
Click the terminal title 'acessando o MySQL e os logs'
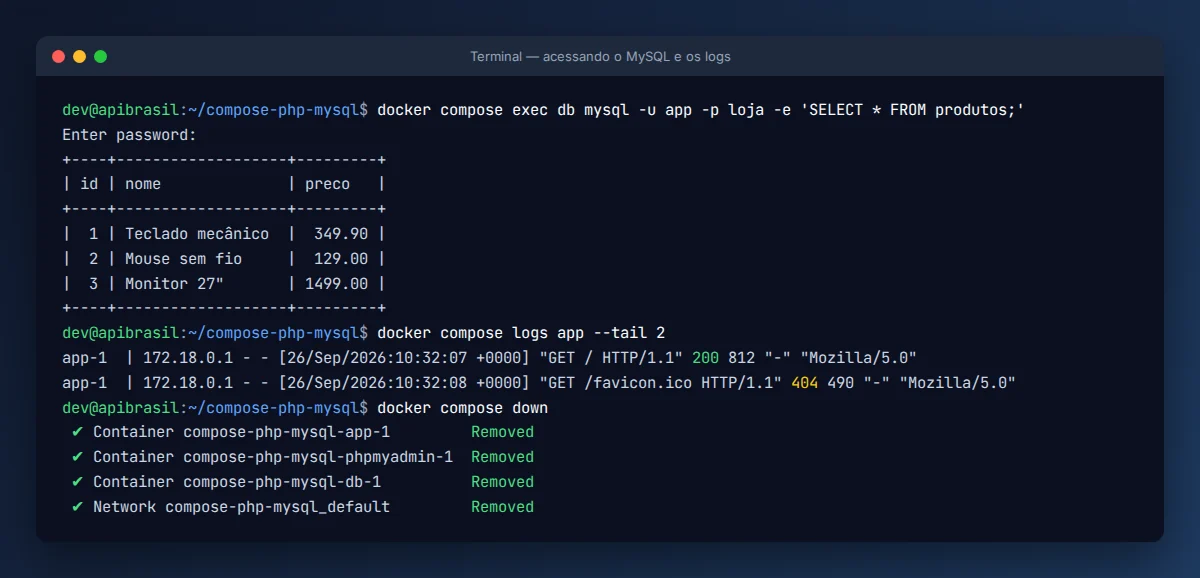click(637, 57)
